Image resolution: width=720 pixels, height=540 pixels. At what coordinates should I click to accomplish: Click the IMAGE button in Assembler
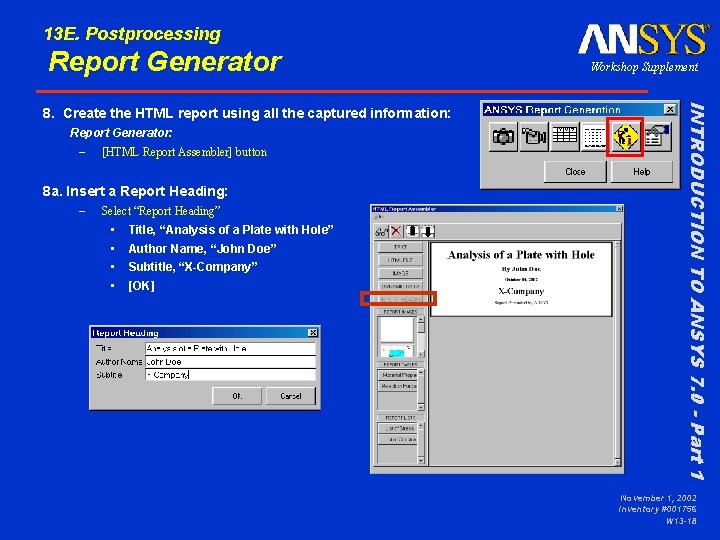click(400, 273)
